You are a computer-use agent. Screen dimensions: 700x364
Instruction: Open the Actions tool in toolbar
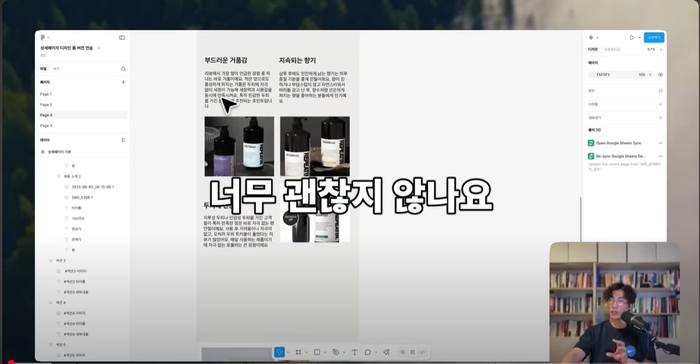tap(387, 352)
